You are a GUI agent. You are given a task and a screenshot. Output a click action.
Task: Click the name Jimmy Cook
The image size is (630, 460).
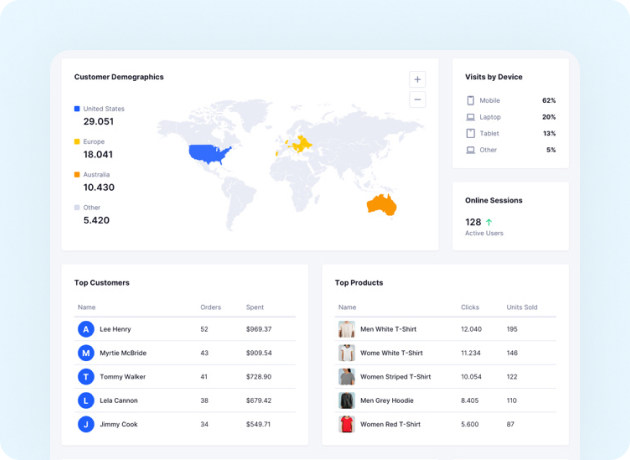pyautogui.click(x=119, y=424)
